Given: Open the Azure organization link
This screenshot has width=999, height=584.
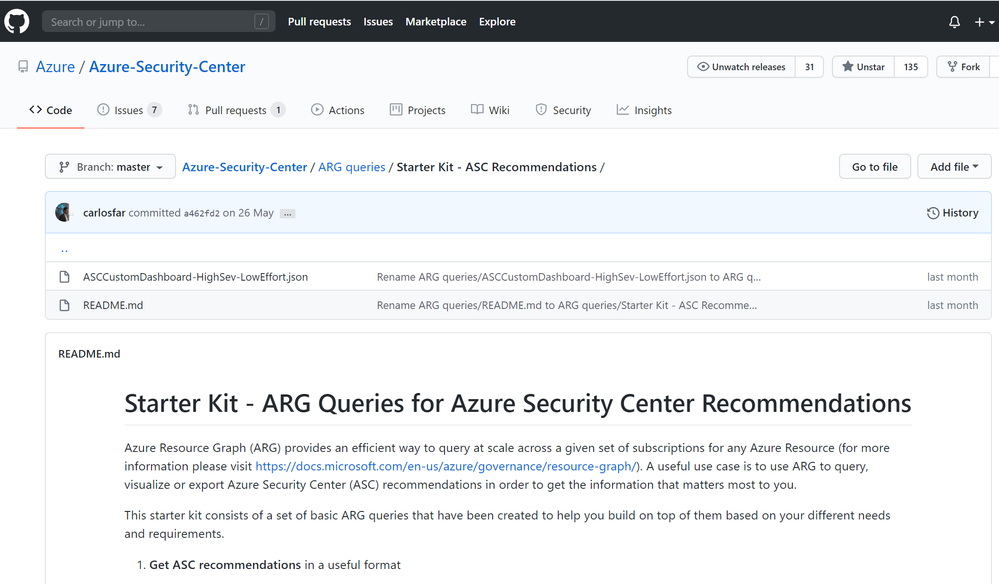Looking at the screenshot, I should point(55,67).
